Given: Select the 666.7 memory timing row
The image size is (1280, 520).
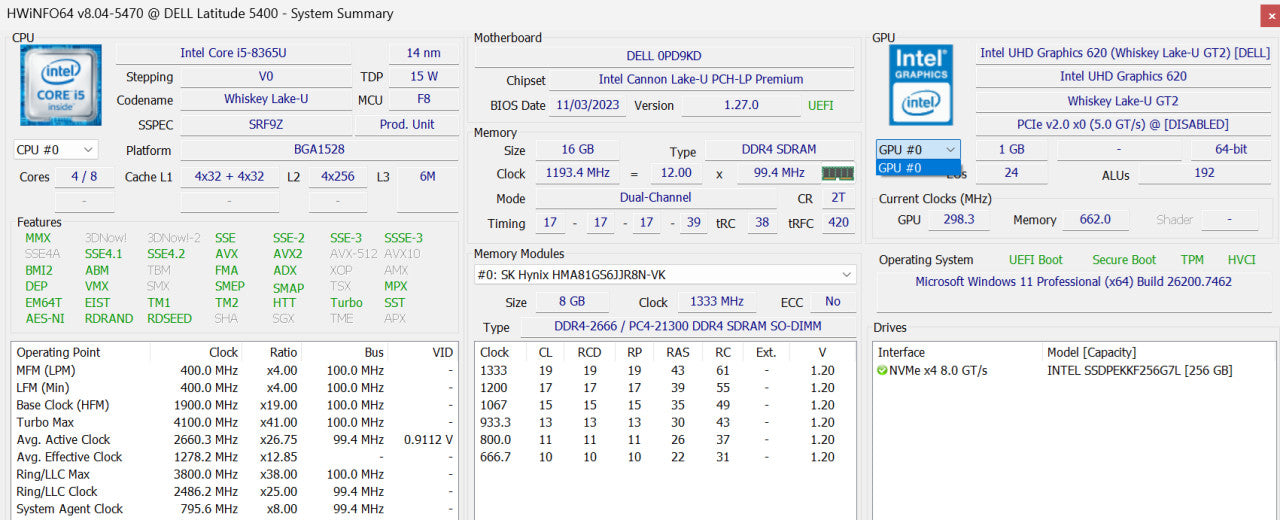Looking at the screenshot, I should tap(664, 457).
